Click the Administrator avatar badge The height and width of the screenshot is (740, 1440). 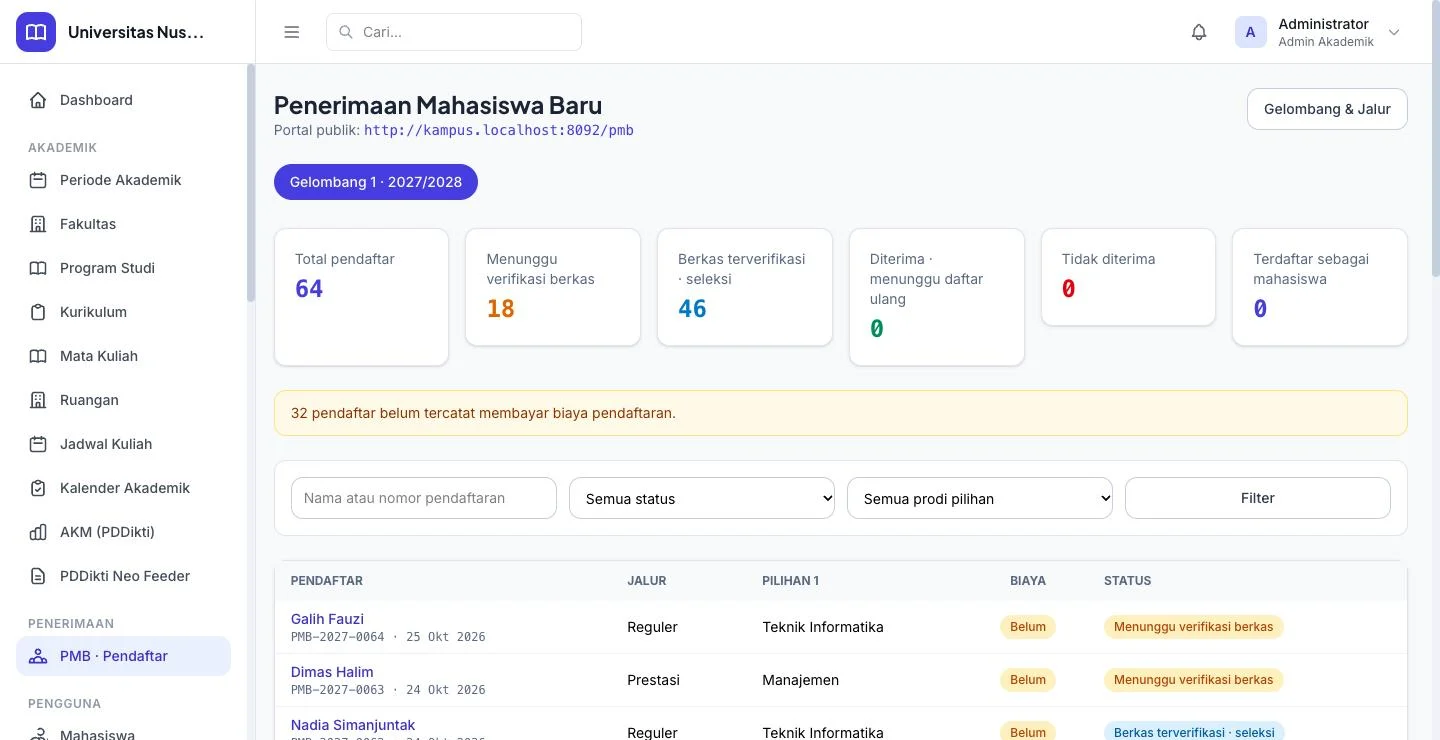[x=1251, y=32]
